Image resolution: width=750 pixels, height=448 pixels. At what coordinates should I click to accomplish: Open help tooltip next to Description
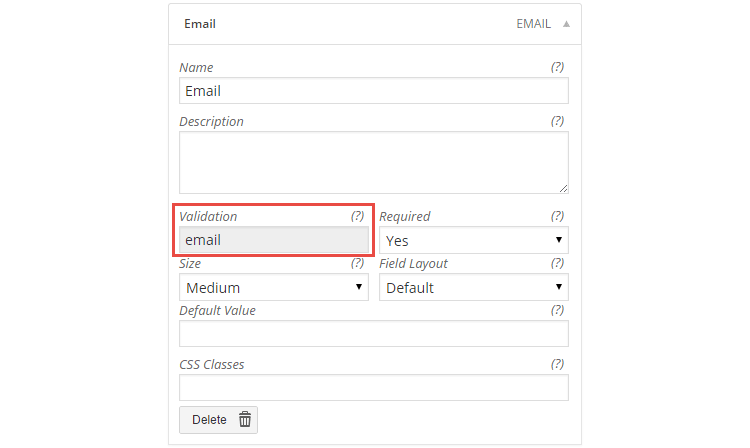pos(557,121)
